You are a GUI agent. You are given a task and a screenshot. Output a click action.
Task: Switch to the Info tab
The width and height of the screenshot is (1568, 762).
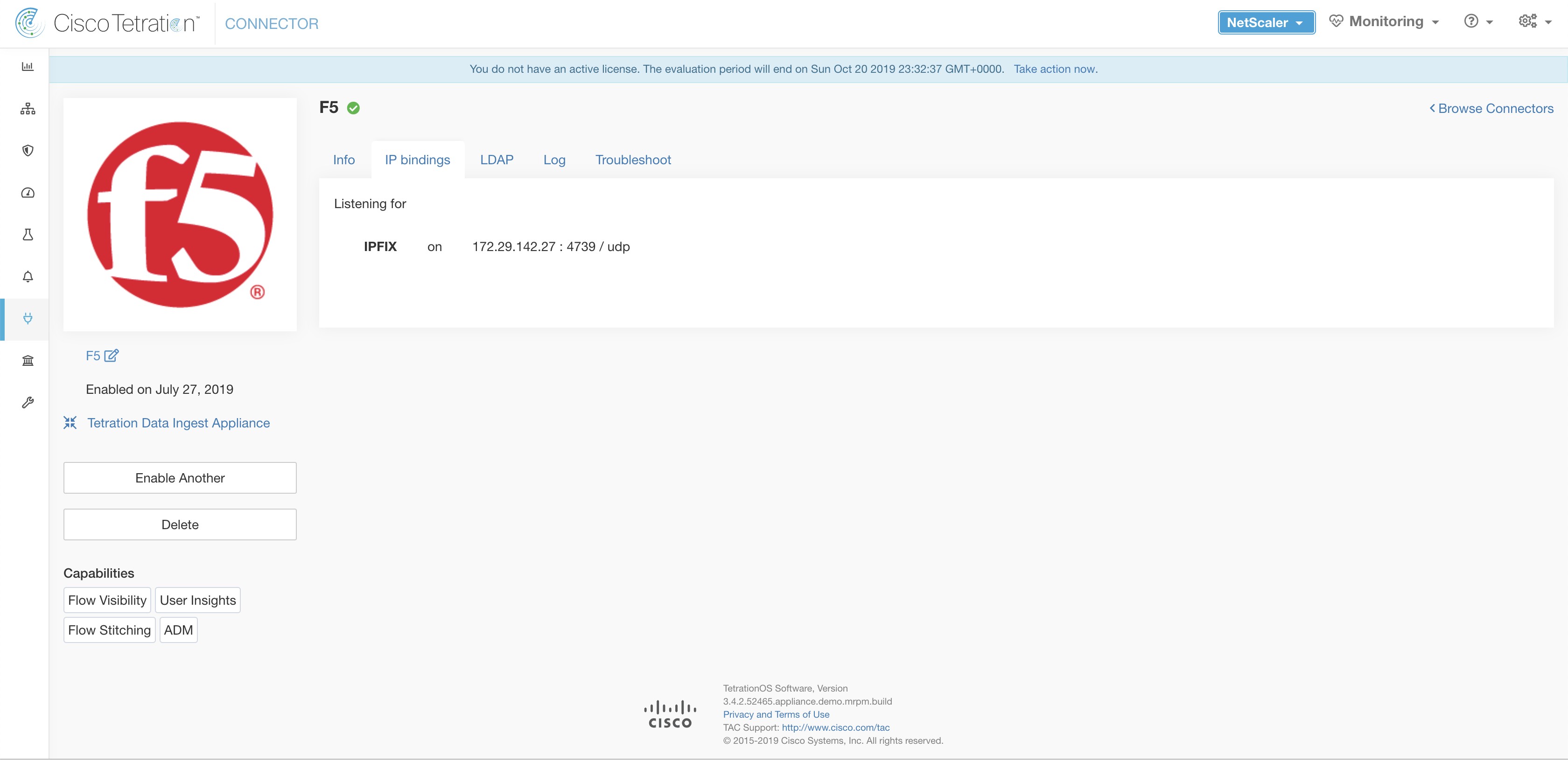[x=344, y=160]
